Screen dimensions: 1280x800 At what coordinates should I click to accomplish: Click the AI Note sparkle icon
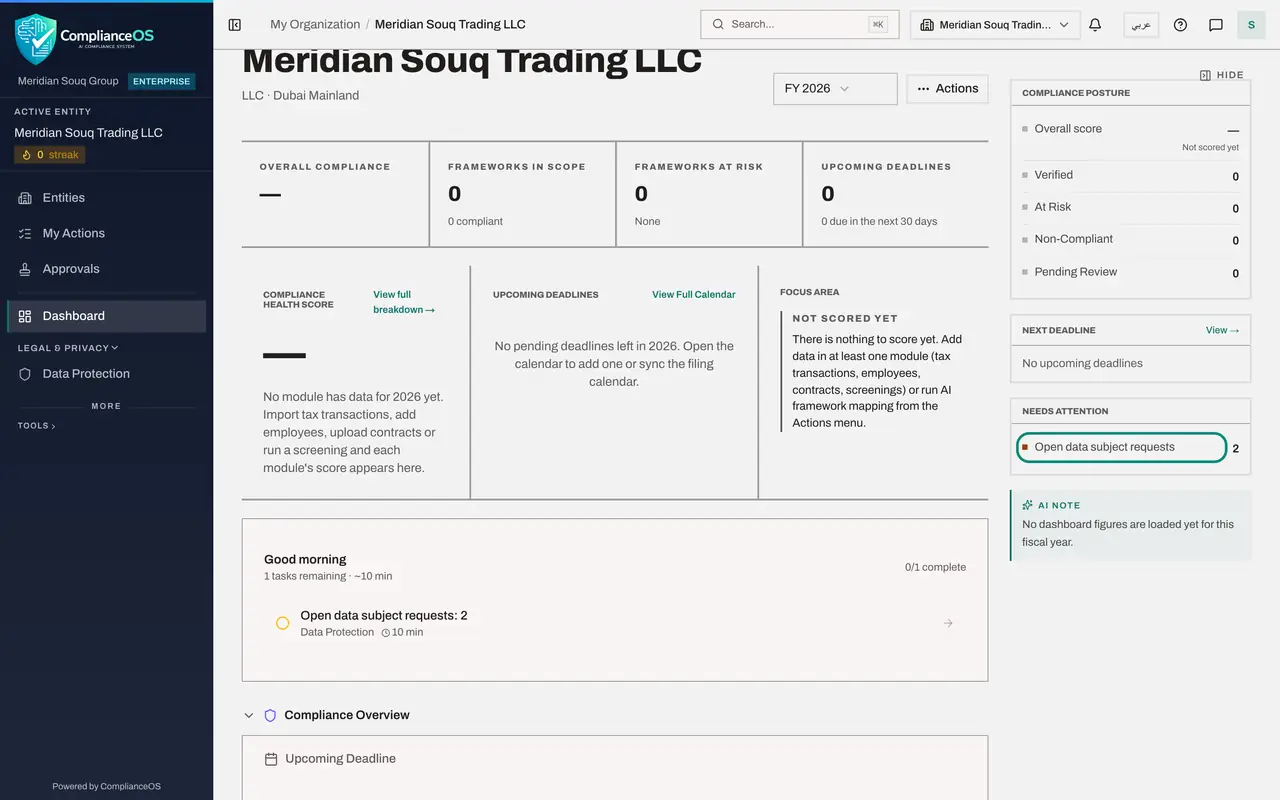(x=1027, y=505)
